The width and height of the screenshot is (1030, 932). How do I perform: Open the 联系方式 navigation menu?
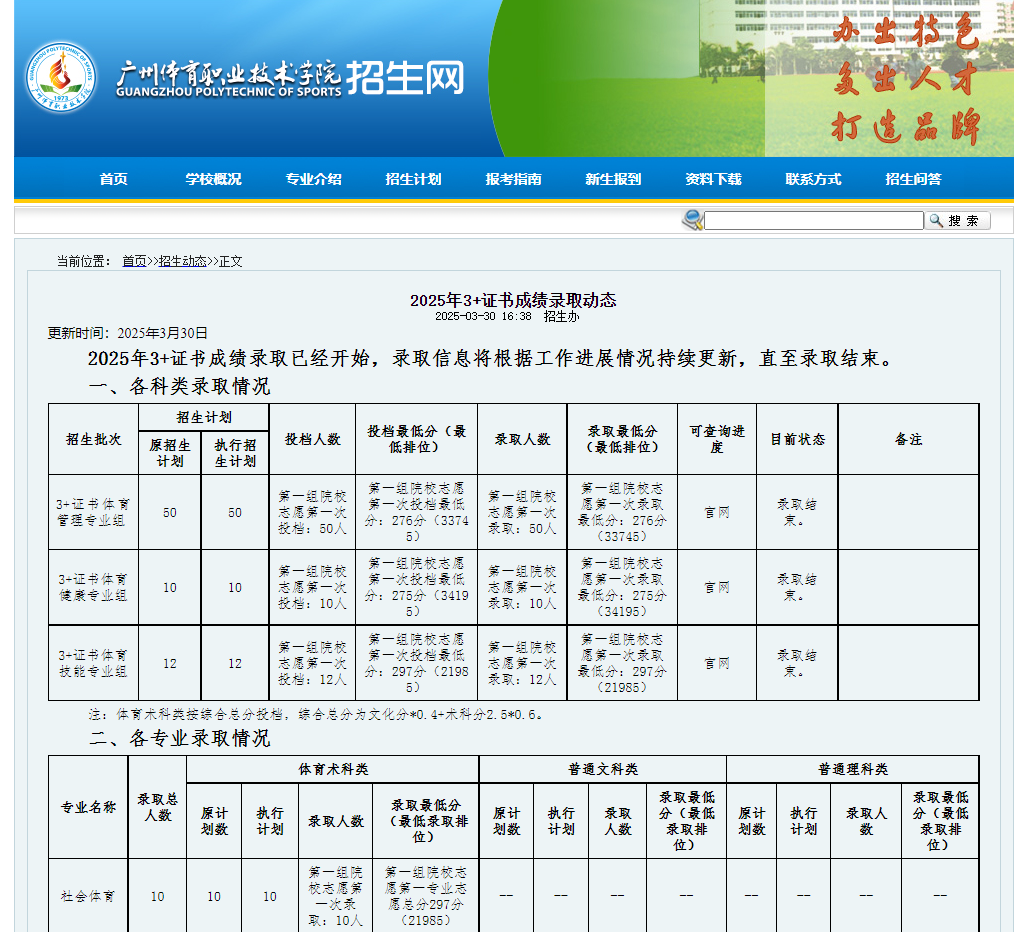pos(812,178)
